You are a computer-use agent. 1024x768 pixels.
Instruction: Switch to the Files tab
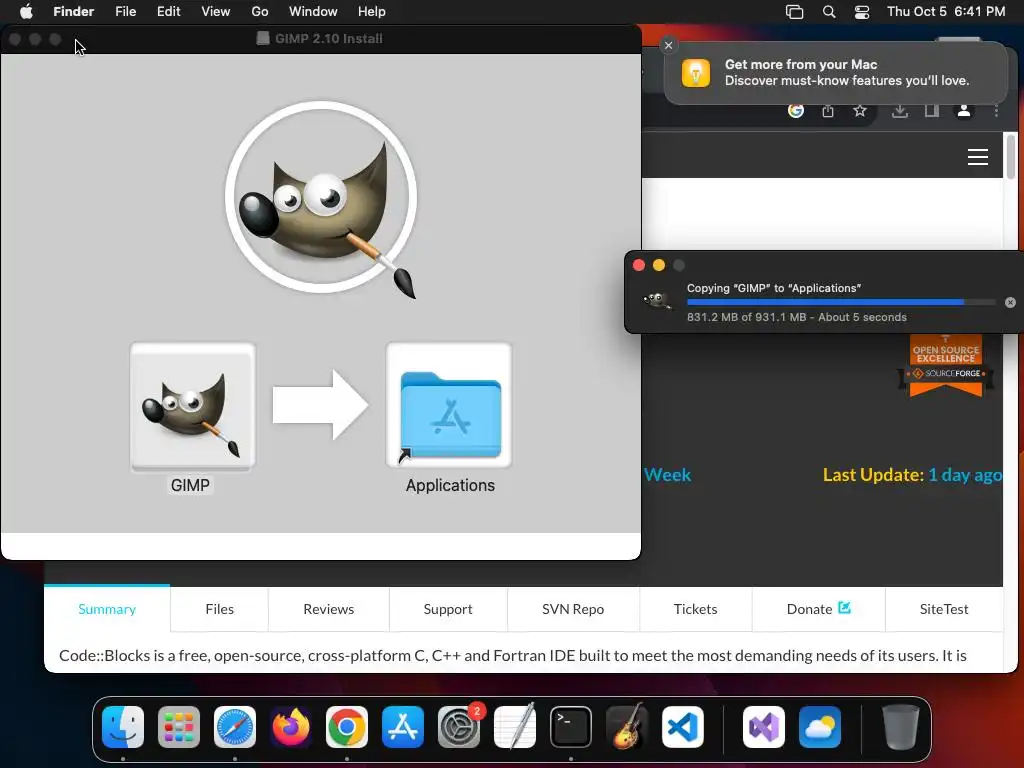[219, 609]
